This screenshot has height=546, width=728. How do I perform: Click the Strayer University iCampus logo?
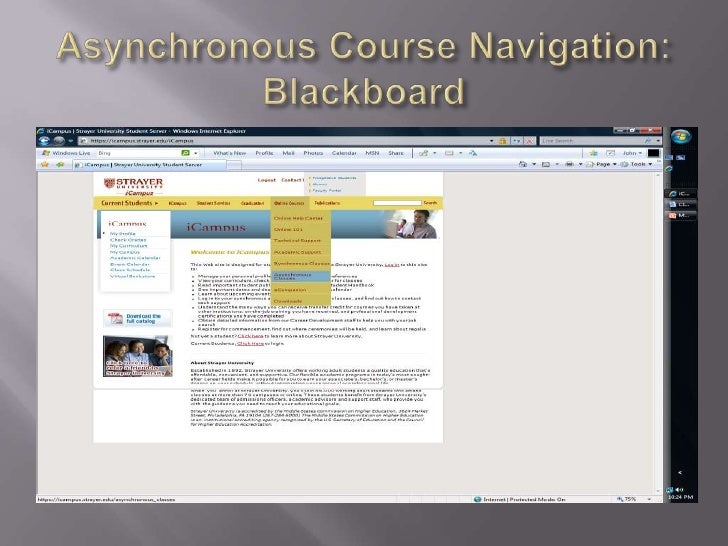(134, 186)
